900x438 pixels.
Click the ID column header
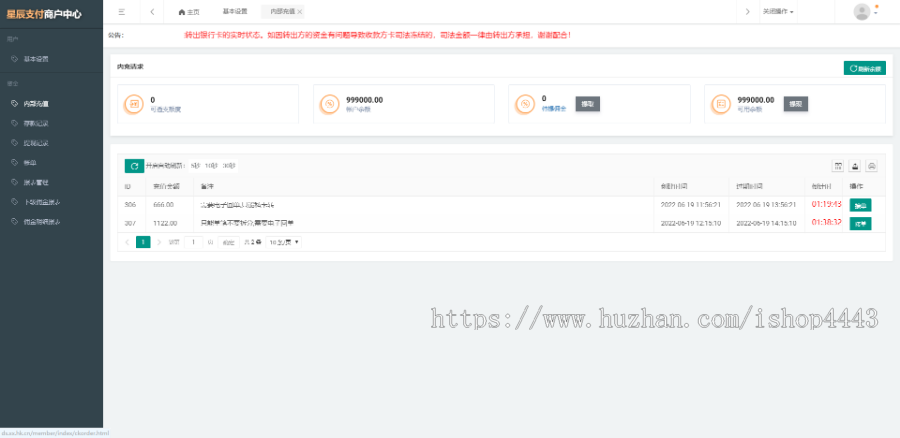tap(127, 187)
